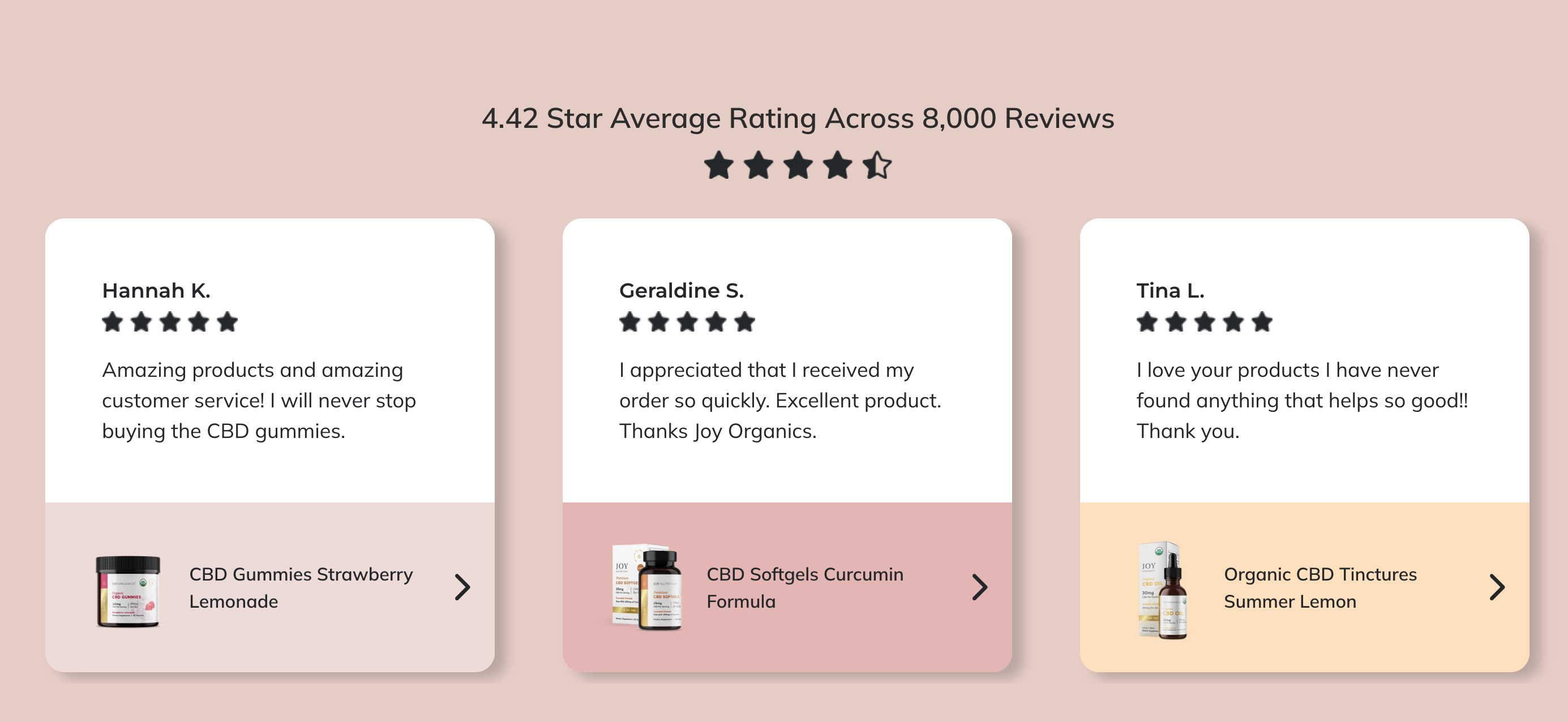Image resolution: width=1568 pixels, height=722 pixels.
Task: Click Hannah K.'s review text about gummies
Action: (x=259, y=400)
